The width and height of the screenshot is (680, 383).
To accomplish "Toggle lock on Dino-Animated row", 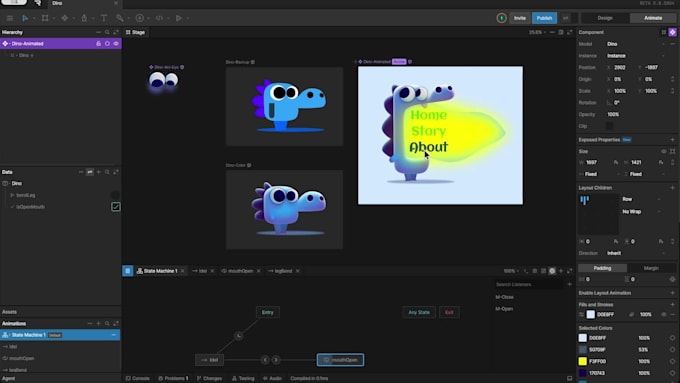I will pos(98,44).
